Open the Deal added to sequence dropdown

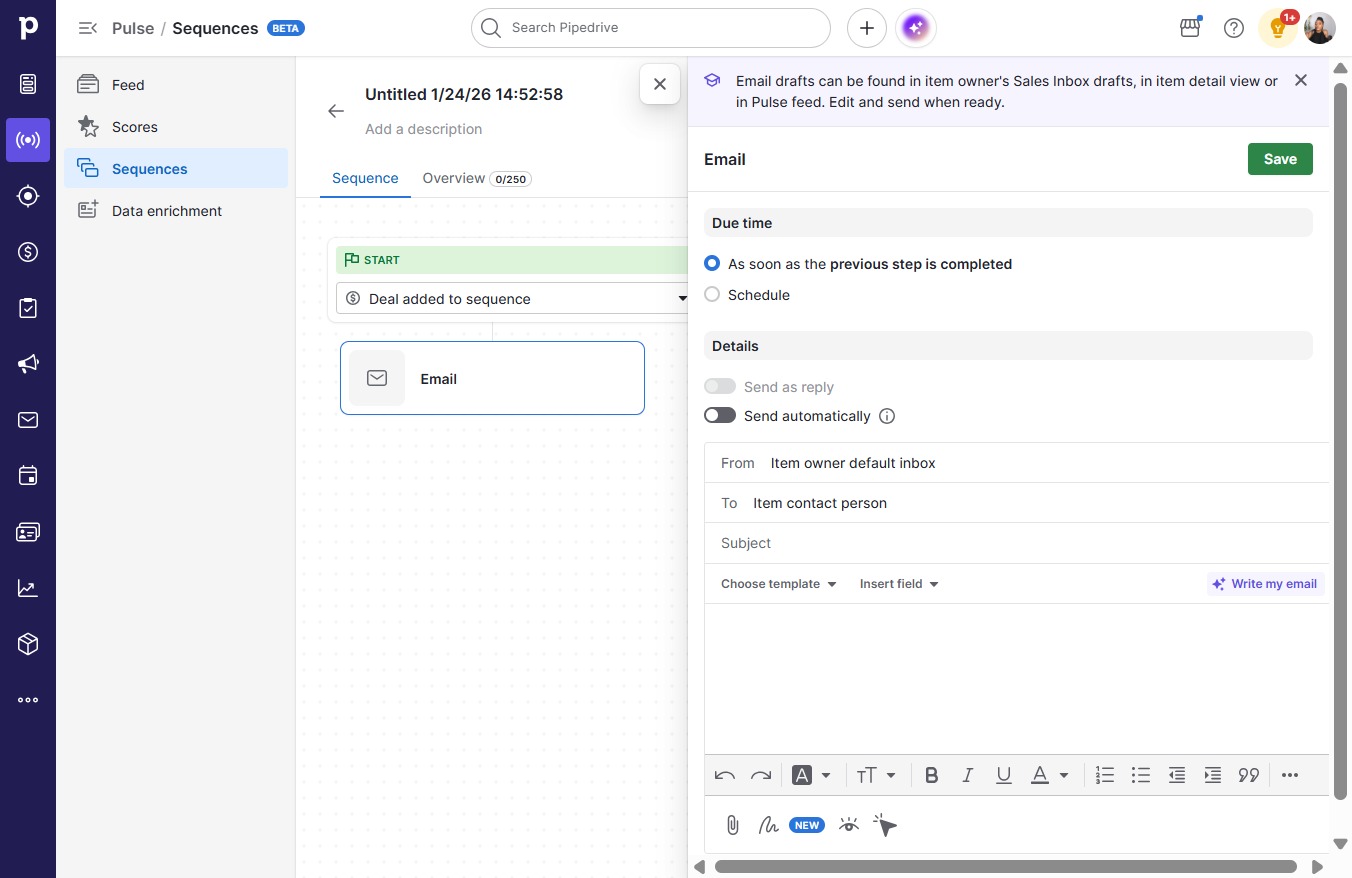(514, 298)
